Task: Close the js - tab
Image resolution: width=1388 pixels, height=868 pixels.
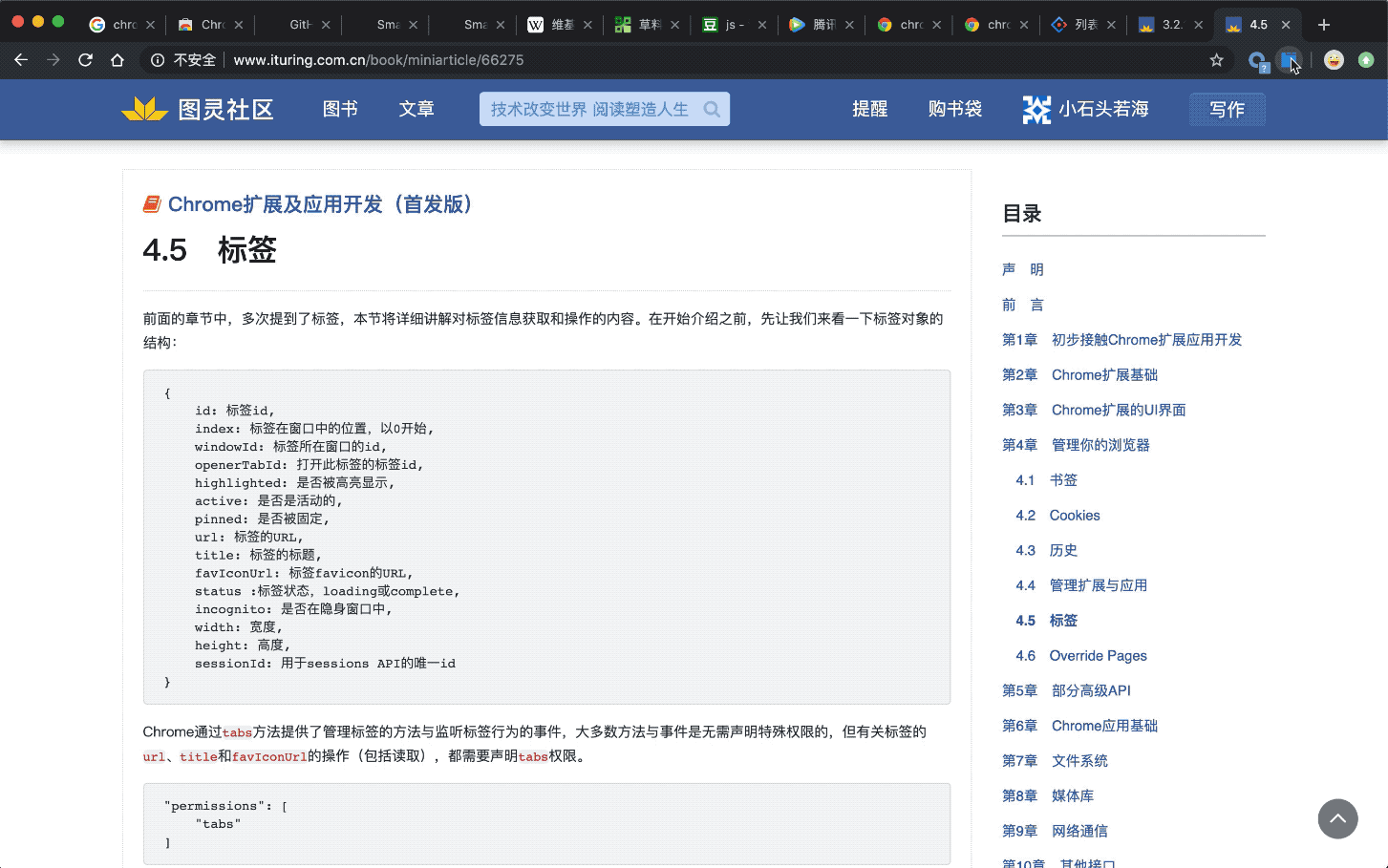Action: click(x=761, y=25)
